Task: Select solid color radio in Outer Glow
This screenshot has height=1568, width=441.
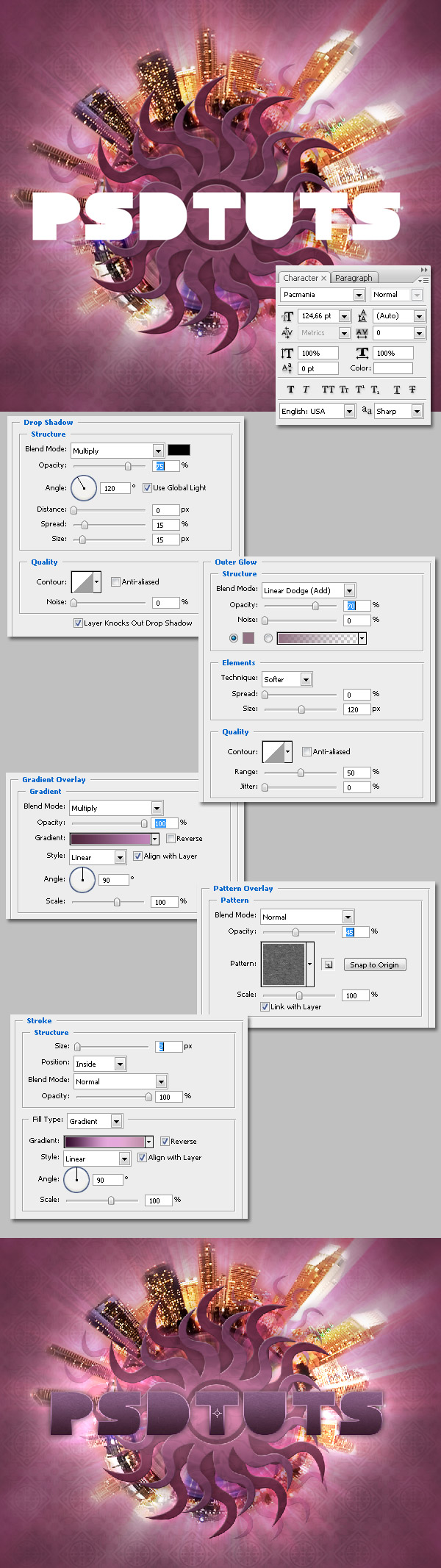Action: [x=234, y=638]
